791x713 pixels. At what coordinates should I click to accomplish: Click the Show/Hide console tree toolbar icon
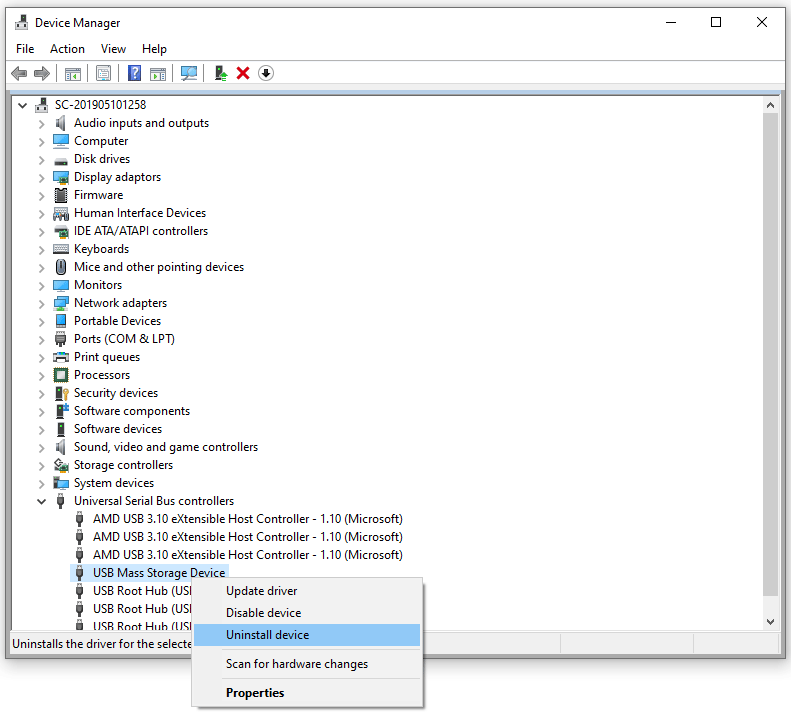point(72,73)
